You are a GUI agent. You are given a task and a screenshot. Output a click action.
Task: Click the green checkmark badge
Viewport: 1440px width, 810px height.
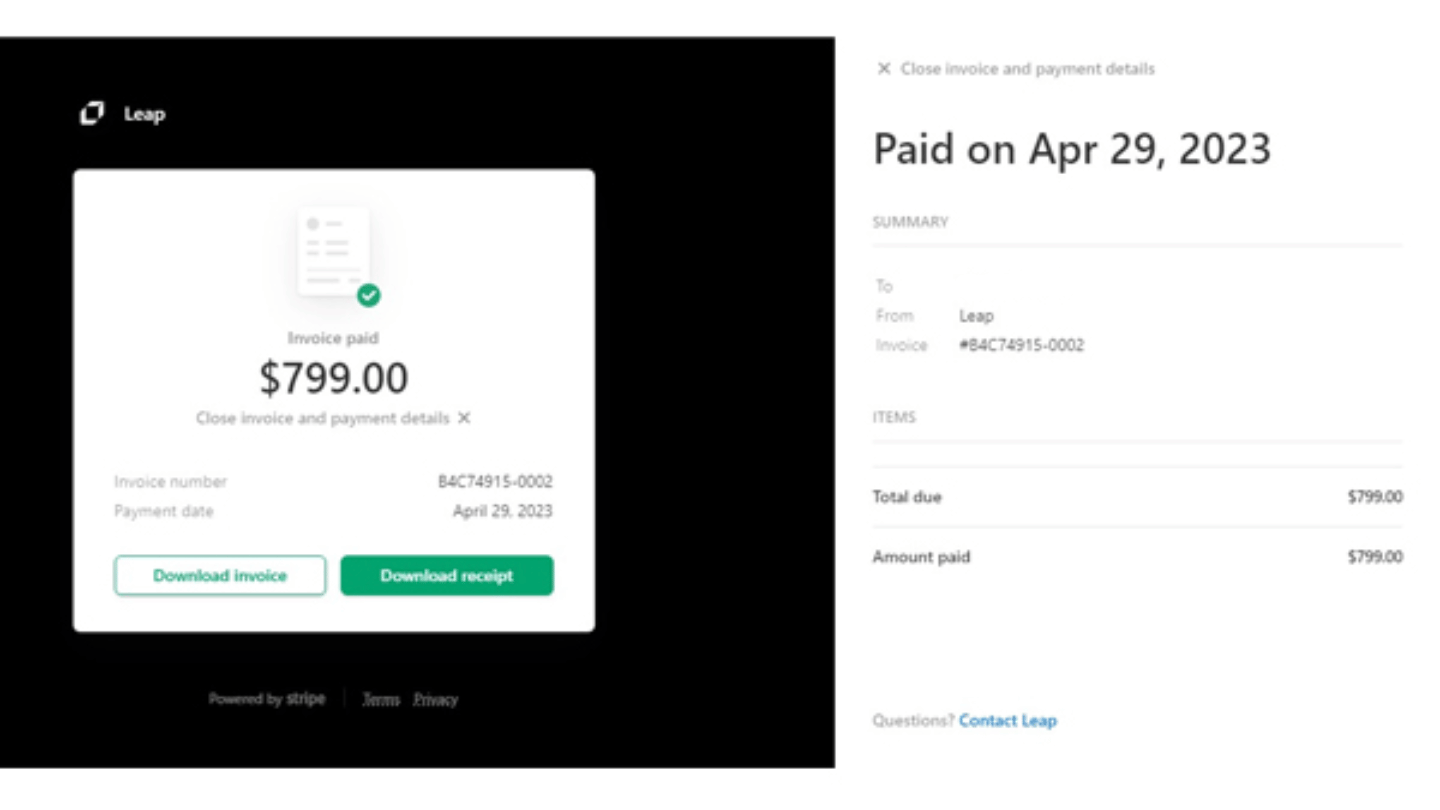click(369, 295)
